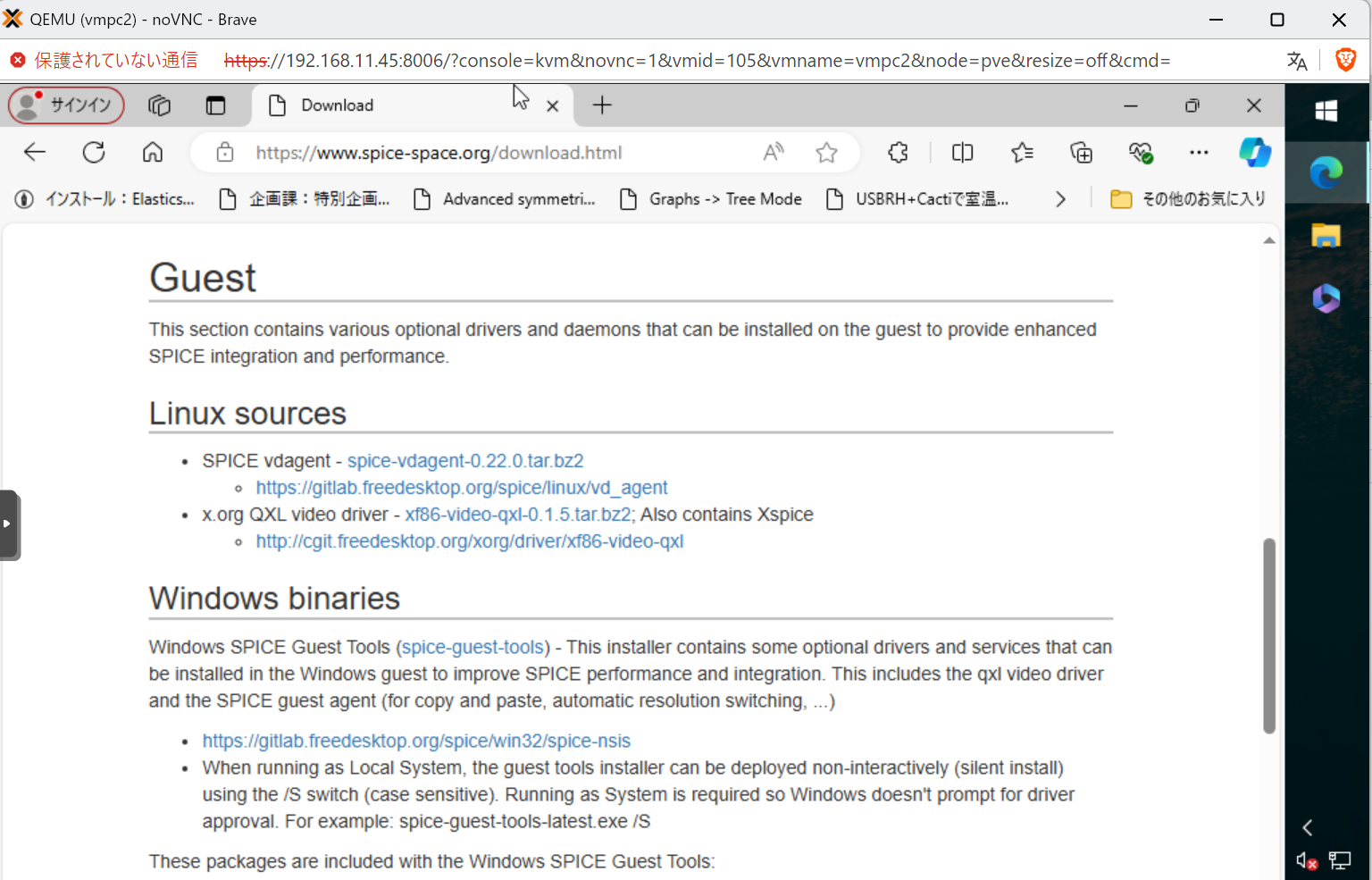Open Browser essentials heart icon
The image size is (1372, 880).
point(1141,152)
